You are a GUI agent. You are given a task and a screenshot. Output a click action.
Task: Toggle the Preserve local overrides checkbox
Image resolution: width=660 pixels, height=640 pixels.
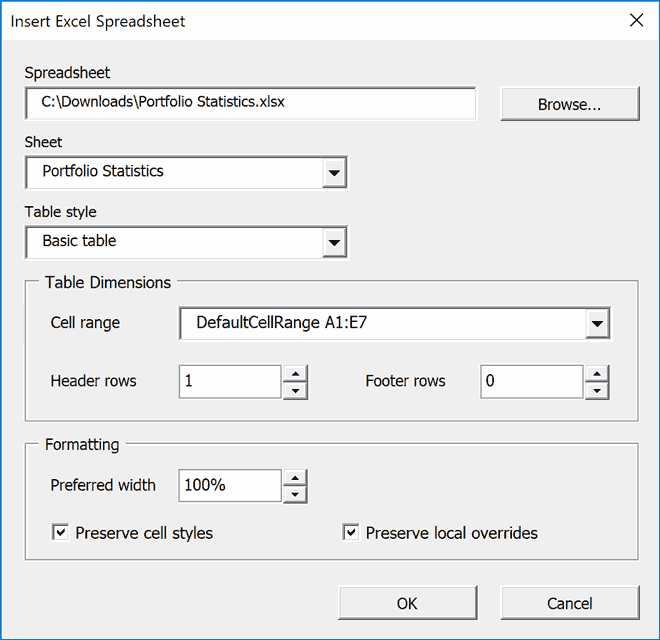[351, 532]
